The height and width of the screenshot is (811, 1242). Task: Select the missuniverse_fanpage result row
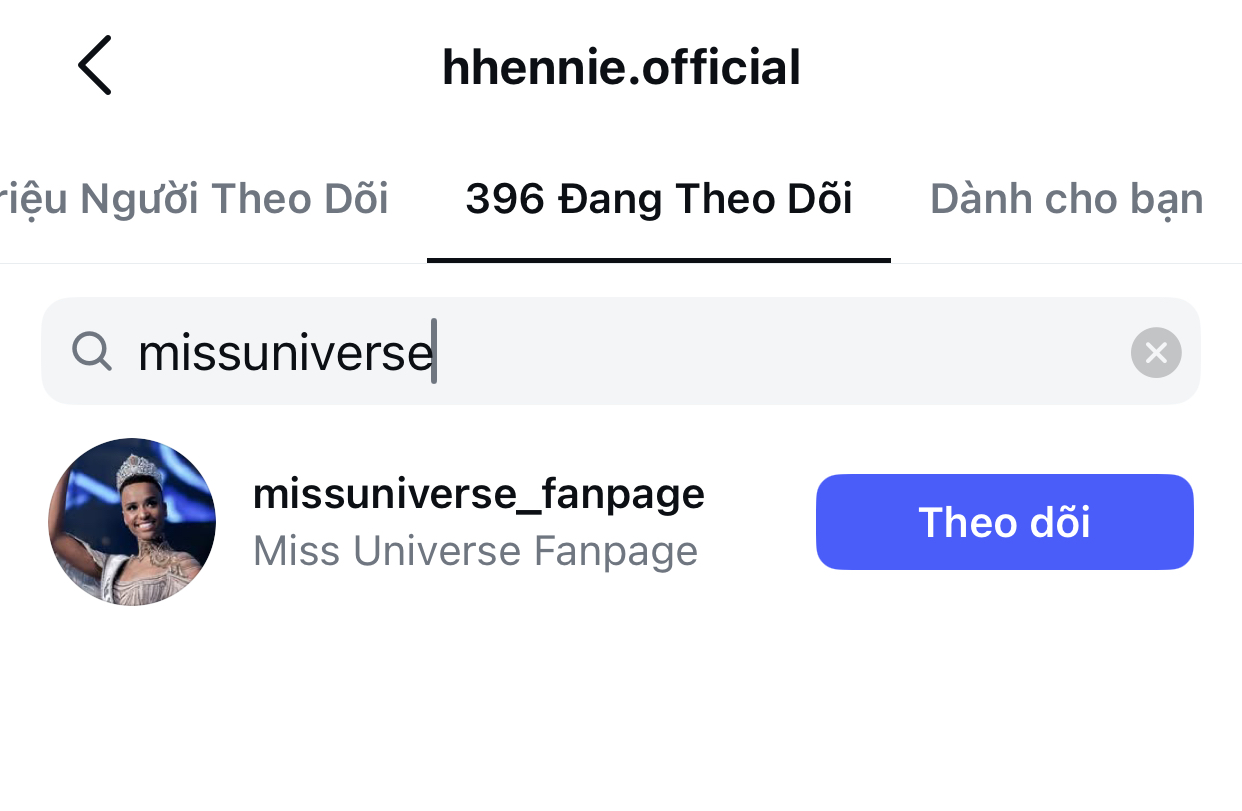click(621, 522)
